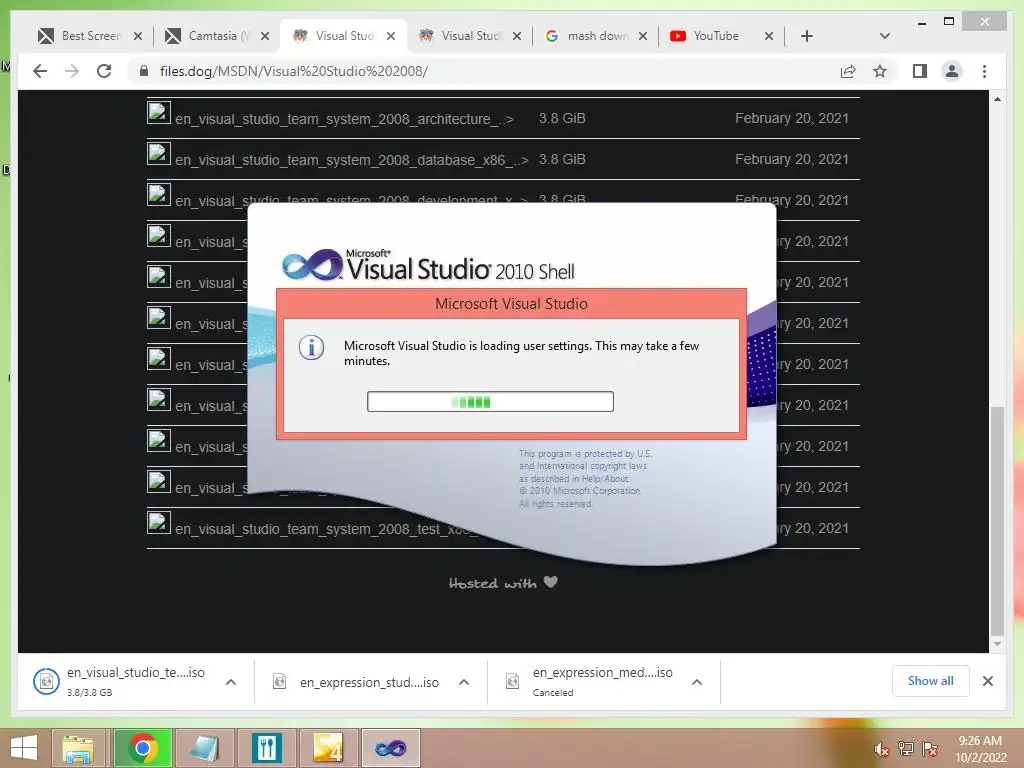Open File Explorer from the taskbar
This screenshot has width=1024, height=768.
coord(77,748)
